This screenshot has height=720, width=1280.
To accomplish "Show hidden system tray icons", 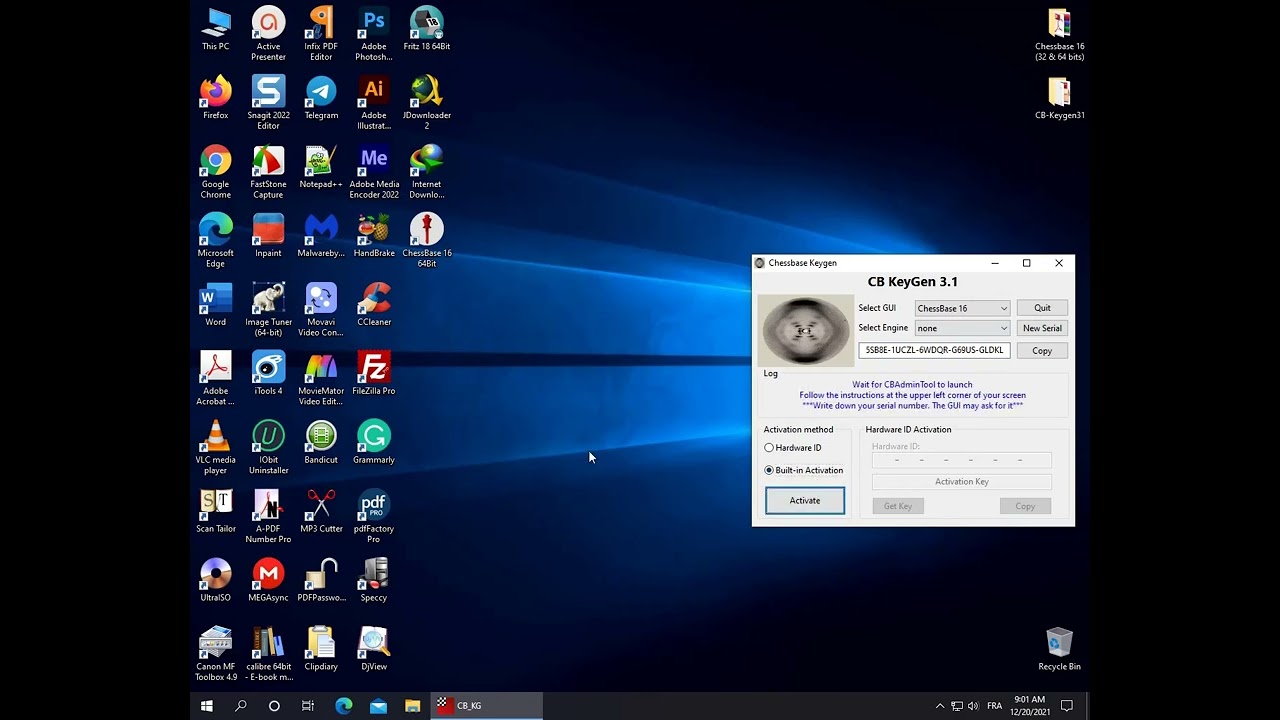I will coord(940,706).
